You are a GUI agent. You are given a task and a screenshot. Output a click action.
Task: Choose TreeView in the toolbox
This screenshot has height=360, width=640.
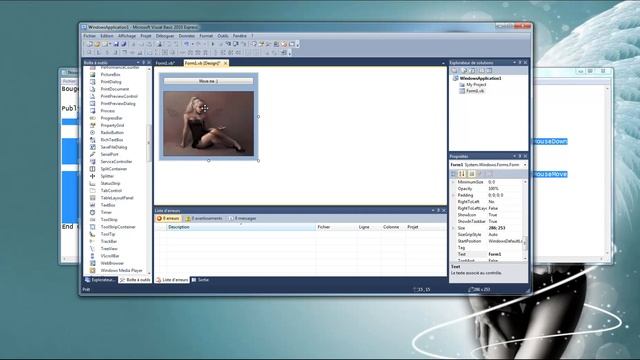pos(109,249)
